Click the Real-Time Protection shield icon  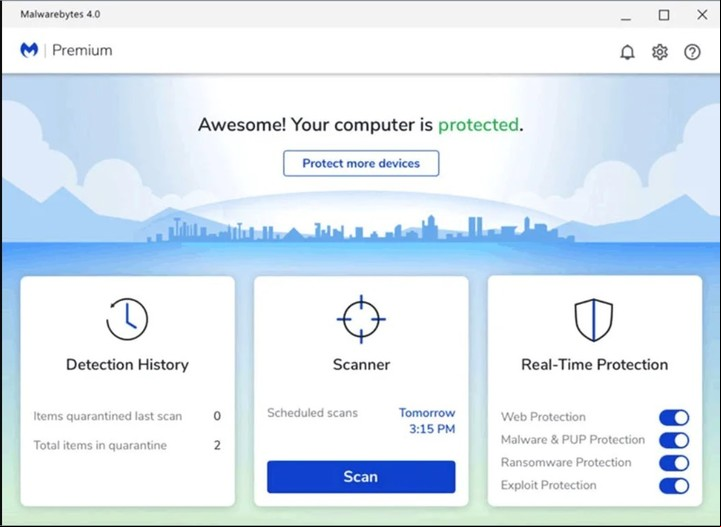594,320
